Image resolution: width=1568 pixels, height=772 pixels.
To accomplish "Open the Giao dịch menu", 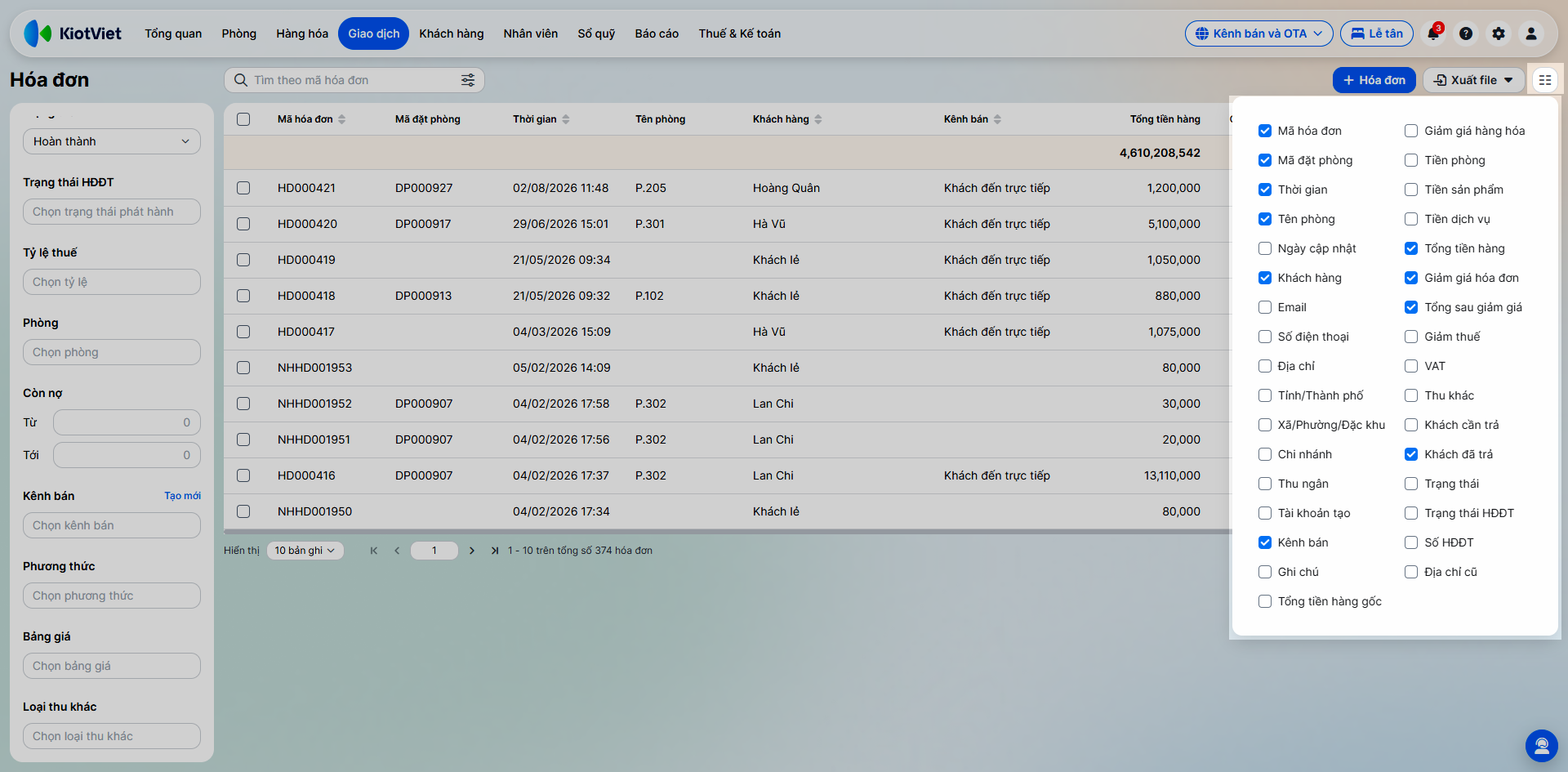I will (x=374, y=33).
